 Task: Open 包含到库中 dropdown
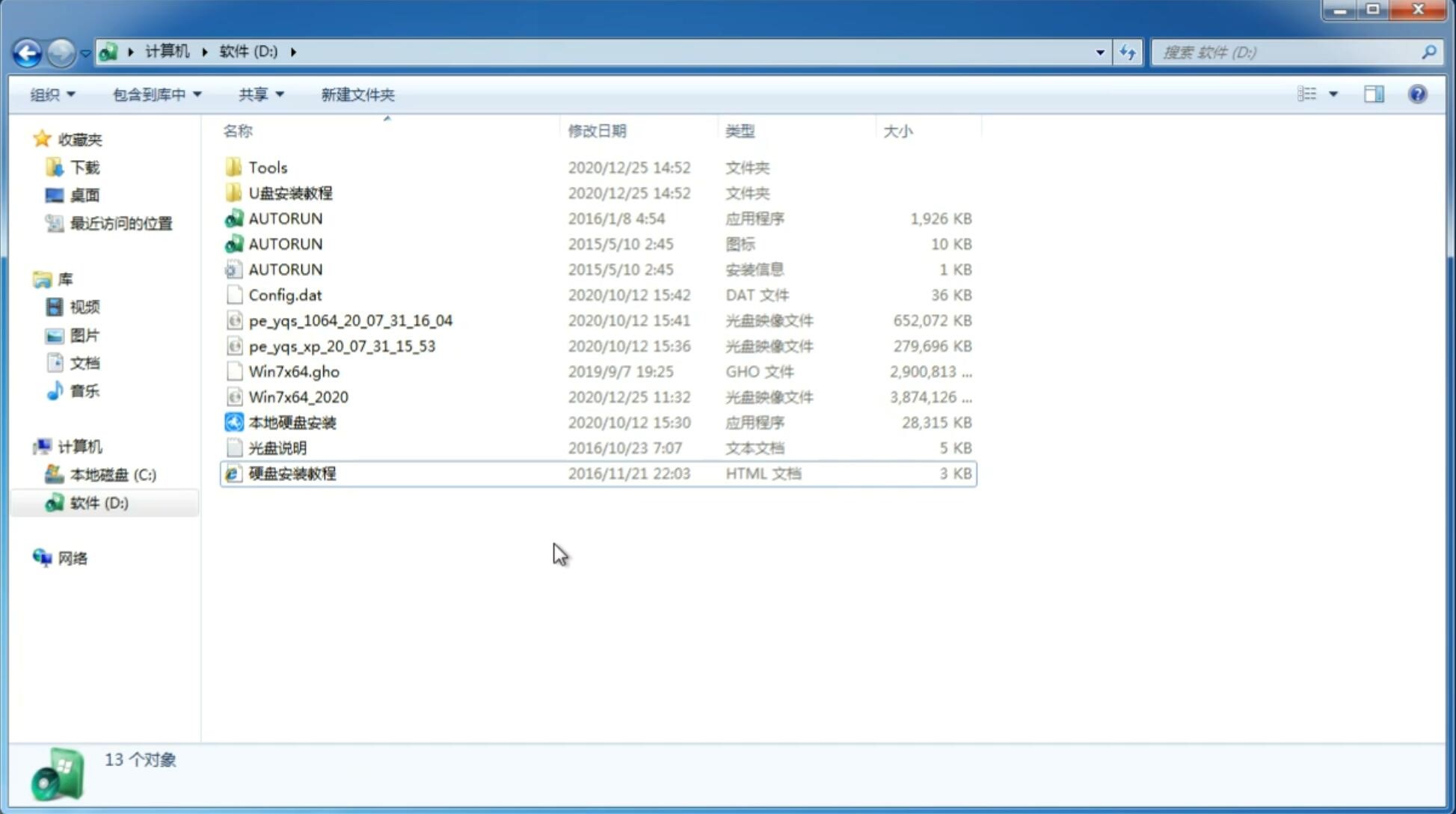tap(155, 94)
